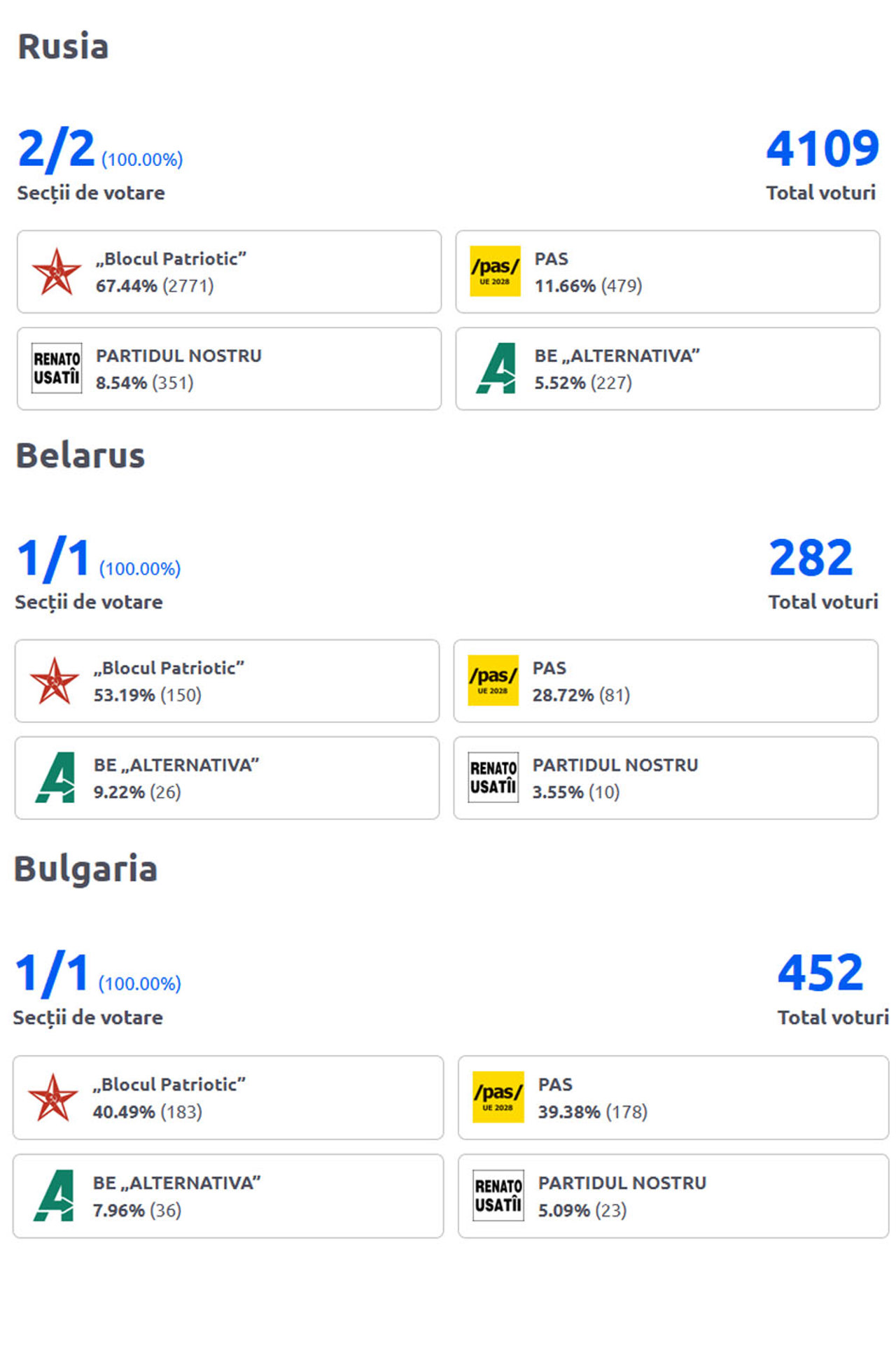
Task: Click the Blocul Patriotic star logo under Rusia
Action: point(56,272)
